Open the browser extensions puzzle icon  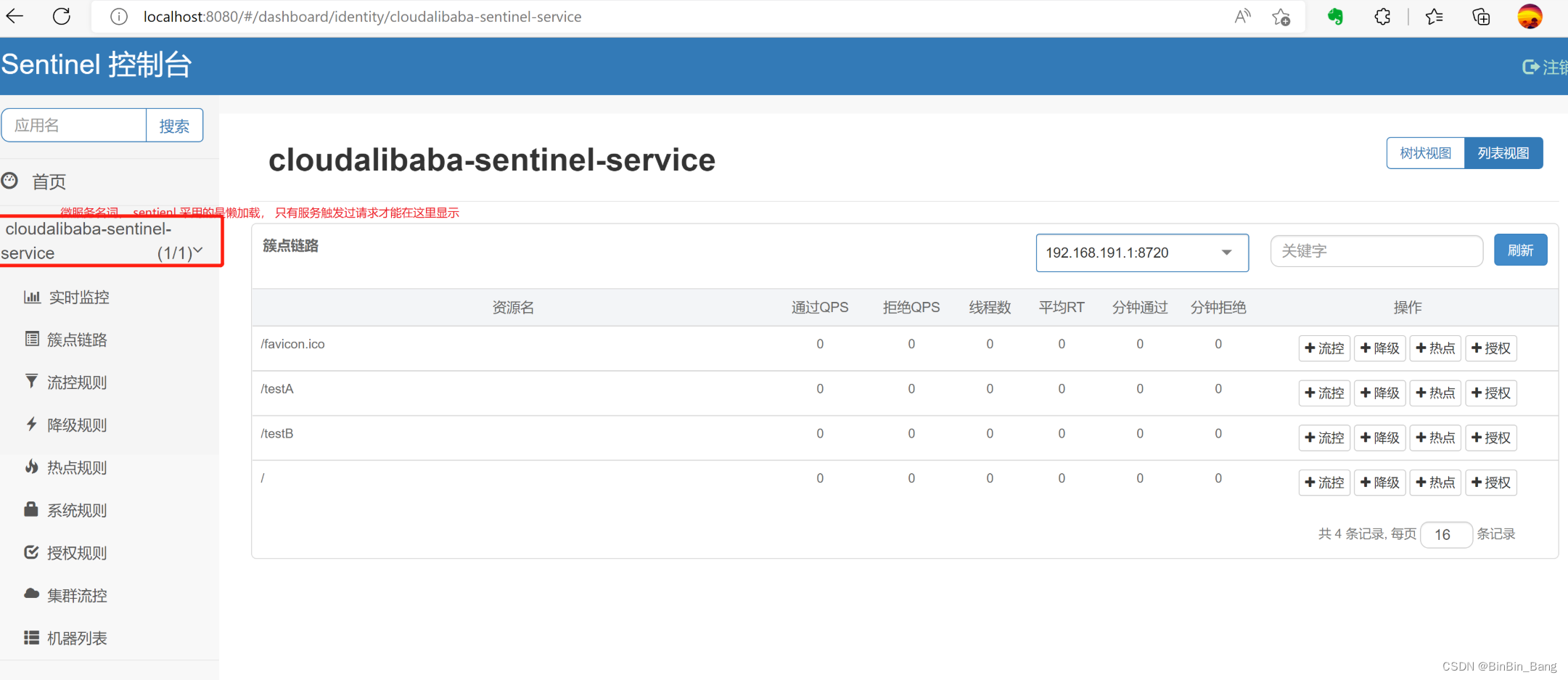1382,17
